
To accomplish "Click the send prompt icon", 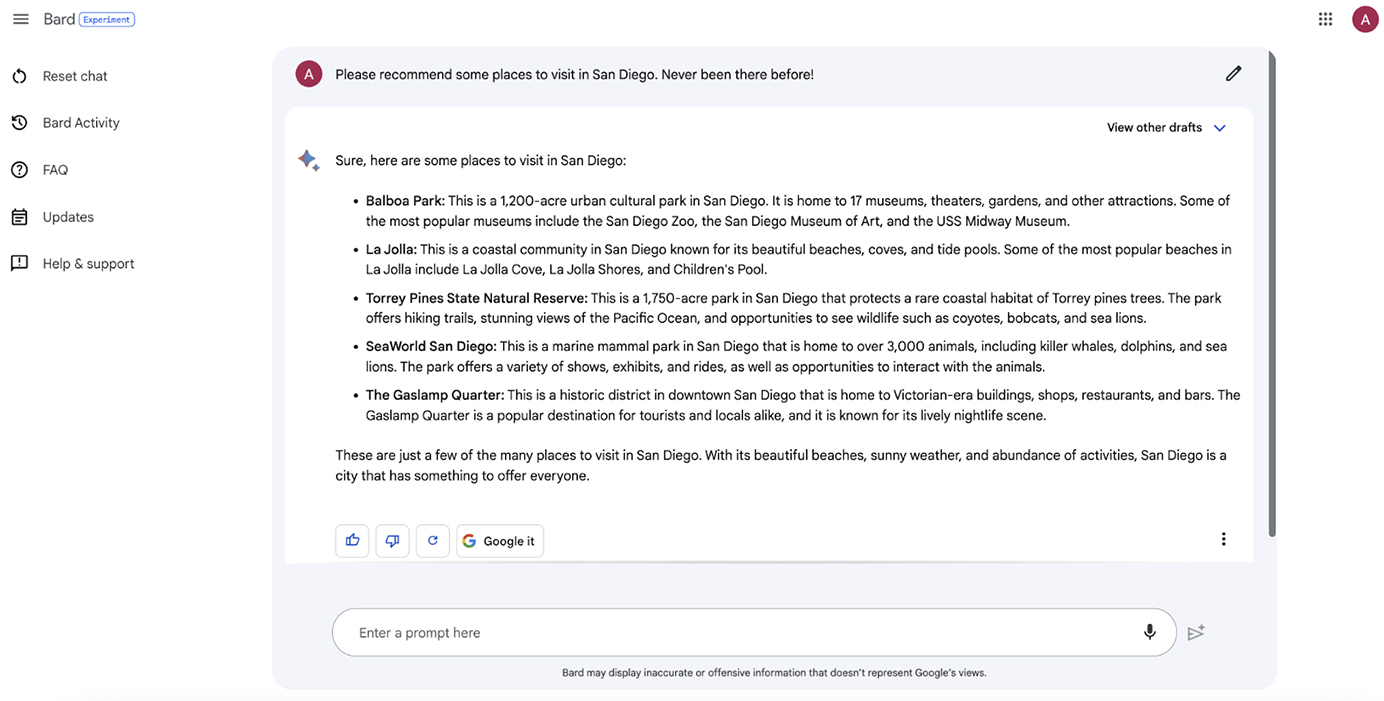I will point(1196,632).
